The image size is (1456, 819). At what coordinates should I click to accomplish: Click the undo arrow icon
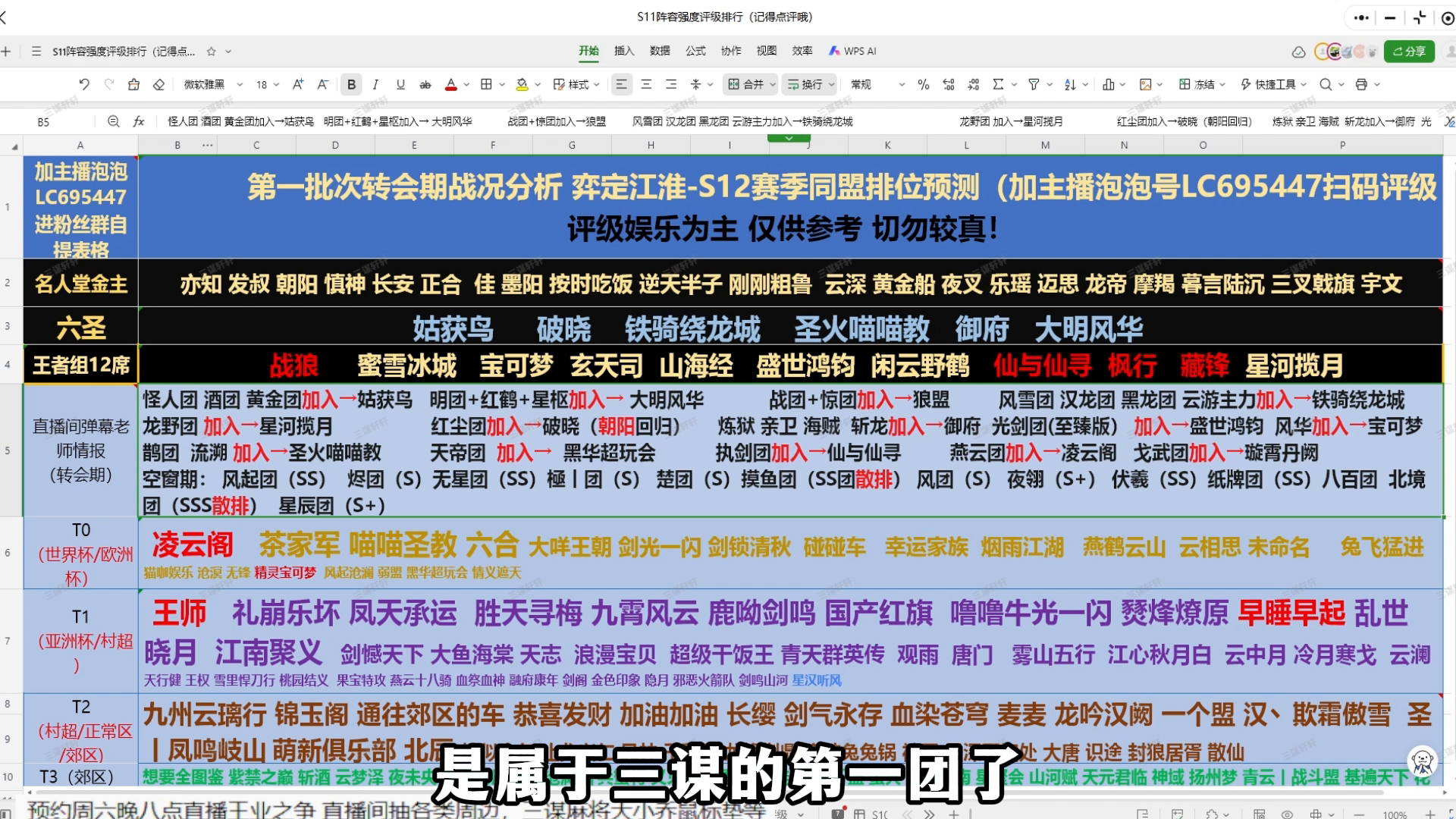coord(84,84)
